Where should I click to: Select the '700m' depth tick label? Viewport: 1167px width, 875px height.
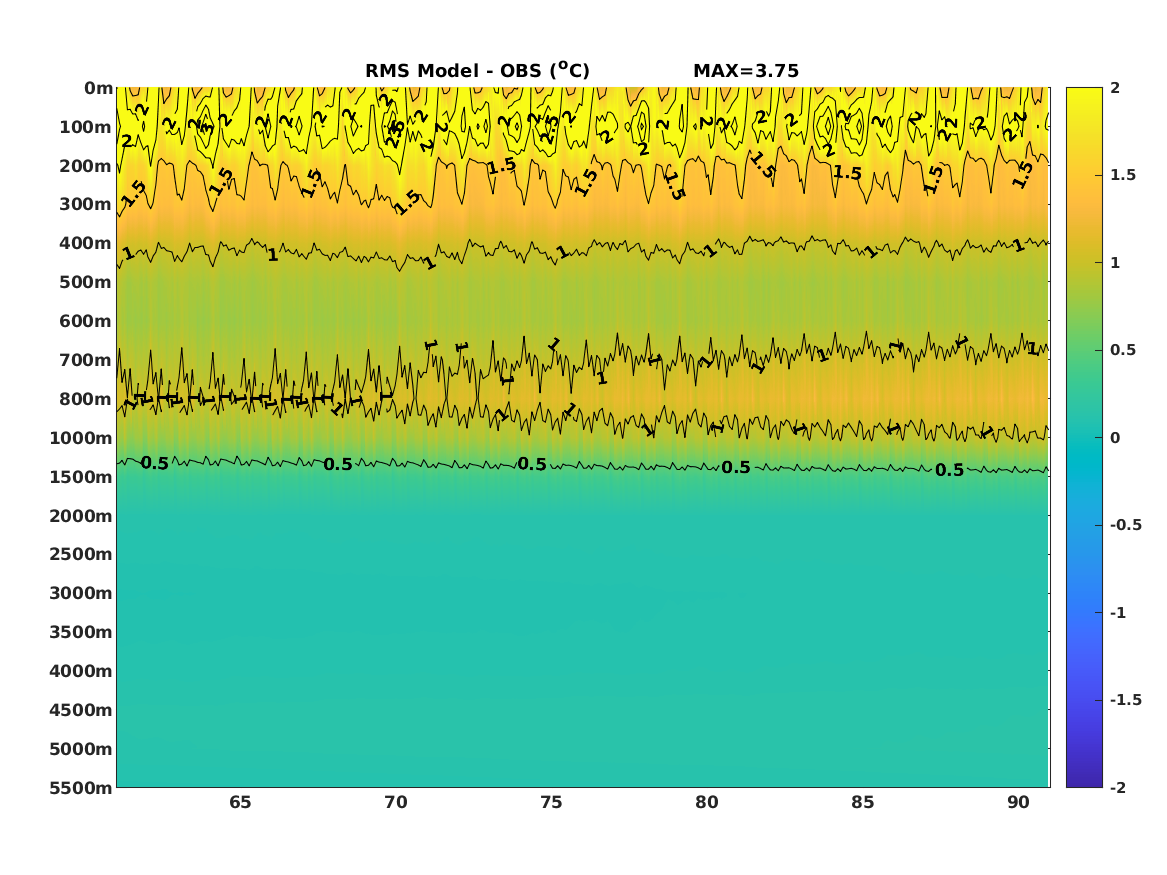(x=86, y=360)
